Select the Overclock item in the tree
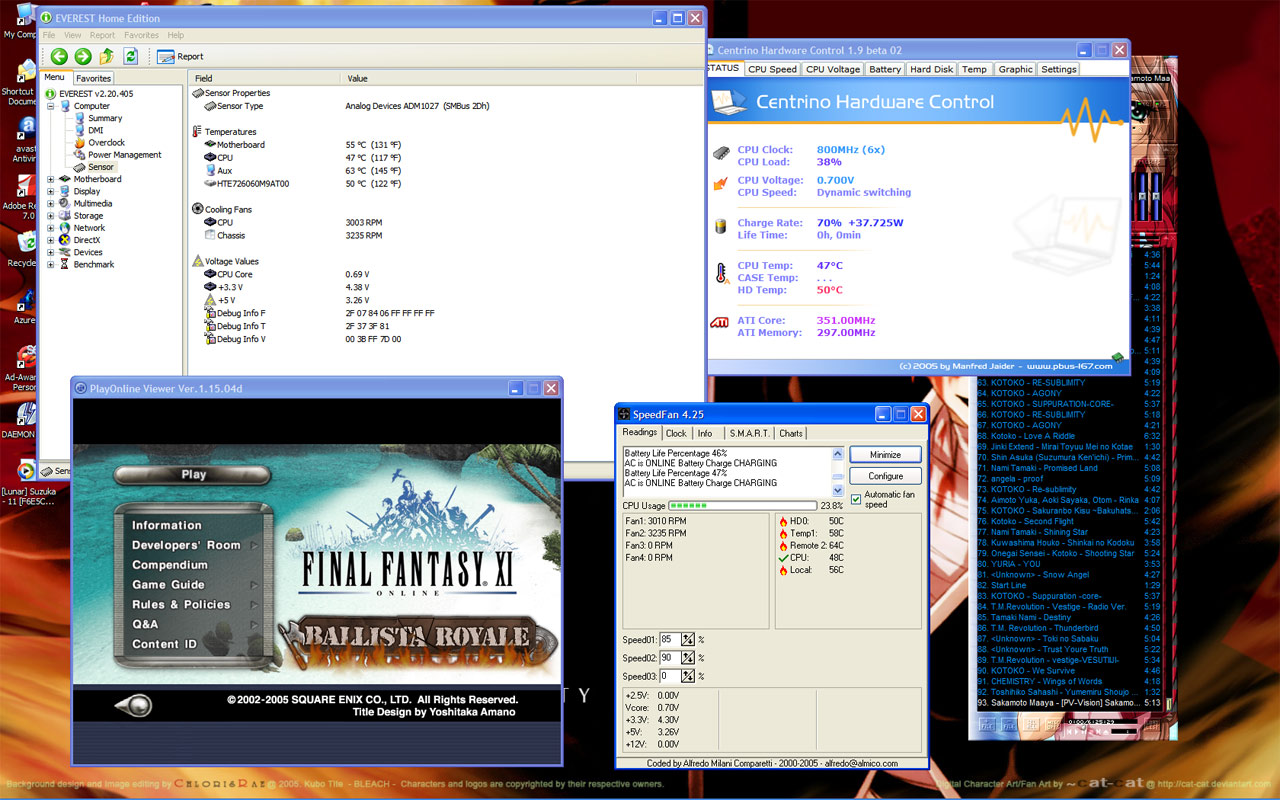This screenshot has height=800, width=1280. coord(106,143)
